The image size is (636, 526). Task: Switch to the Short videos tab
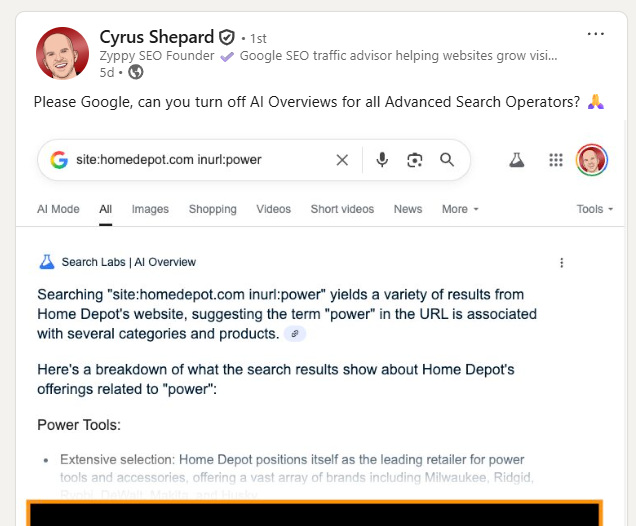pyautogui.click(x=342, y=209)
